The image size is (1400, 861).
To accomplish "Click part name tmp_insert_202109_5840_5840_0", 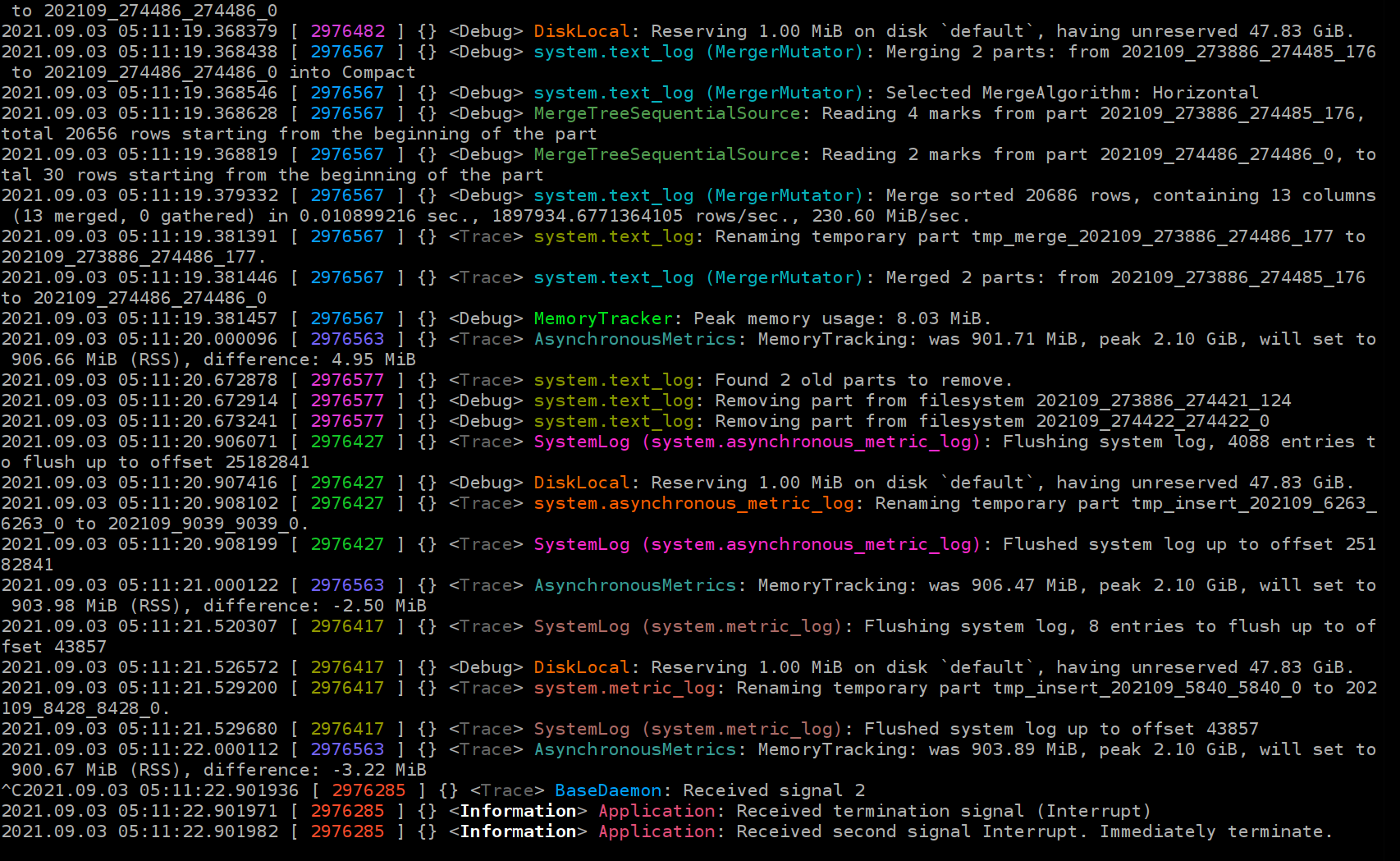I will tap(1146, 688).
